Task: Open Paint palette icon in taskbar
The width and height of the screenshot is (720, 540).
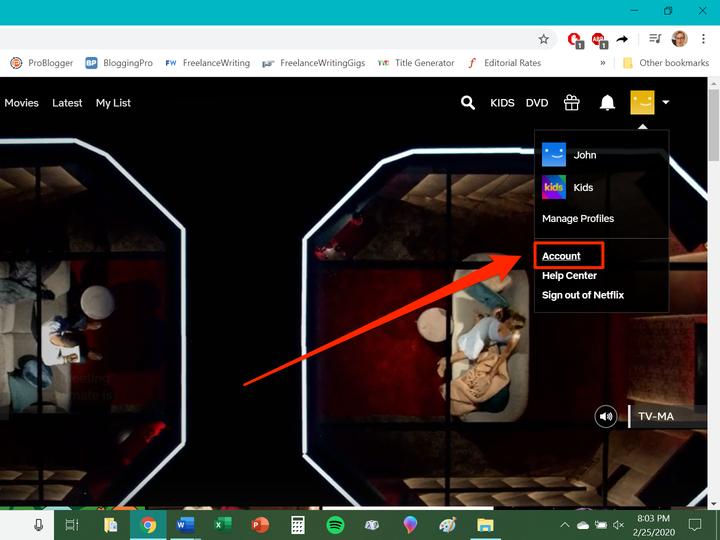Action: 447,525
